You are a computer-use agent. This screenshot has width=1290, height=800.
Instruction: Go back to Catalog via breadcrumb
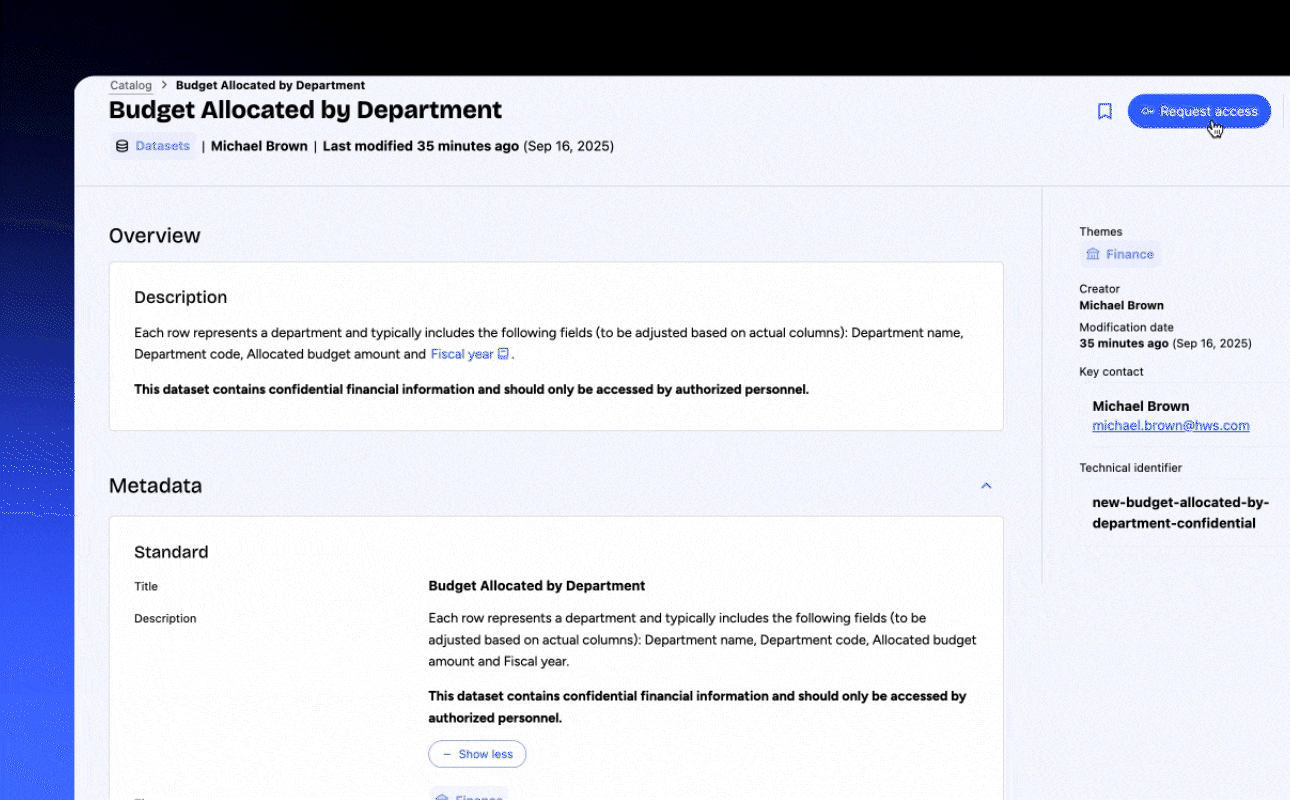coord(131,86)
